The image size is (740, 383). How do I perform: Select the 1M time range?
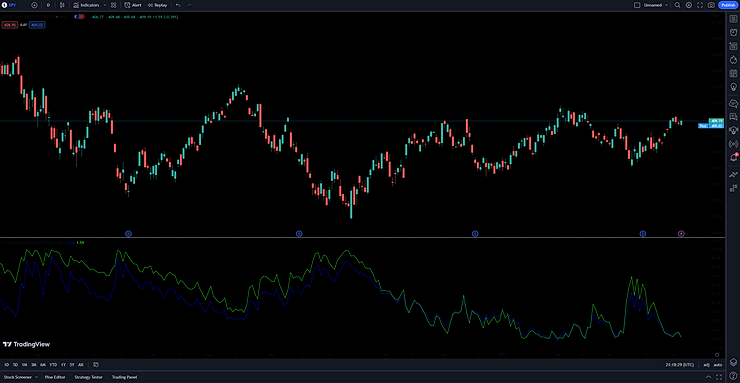[25, 365]
